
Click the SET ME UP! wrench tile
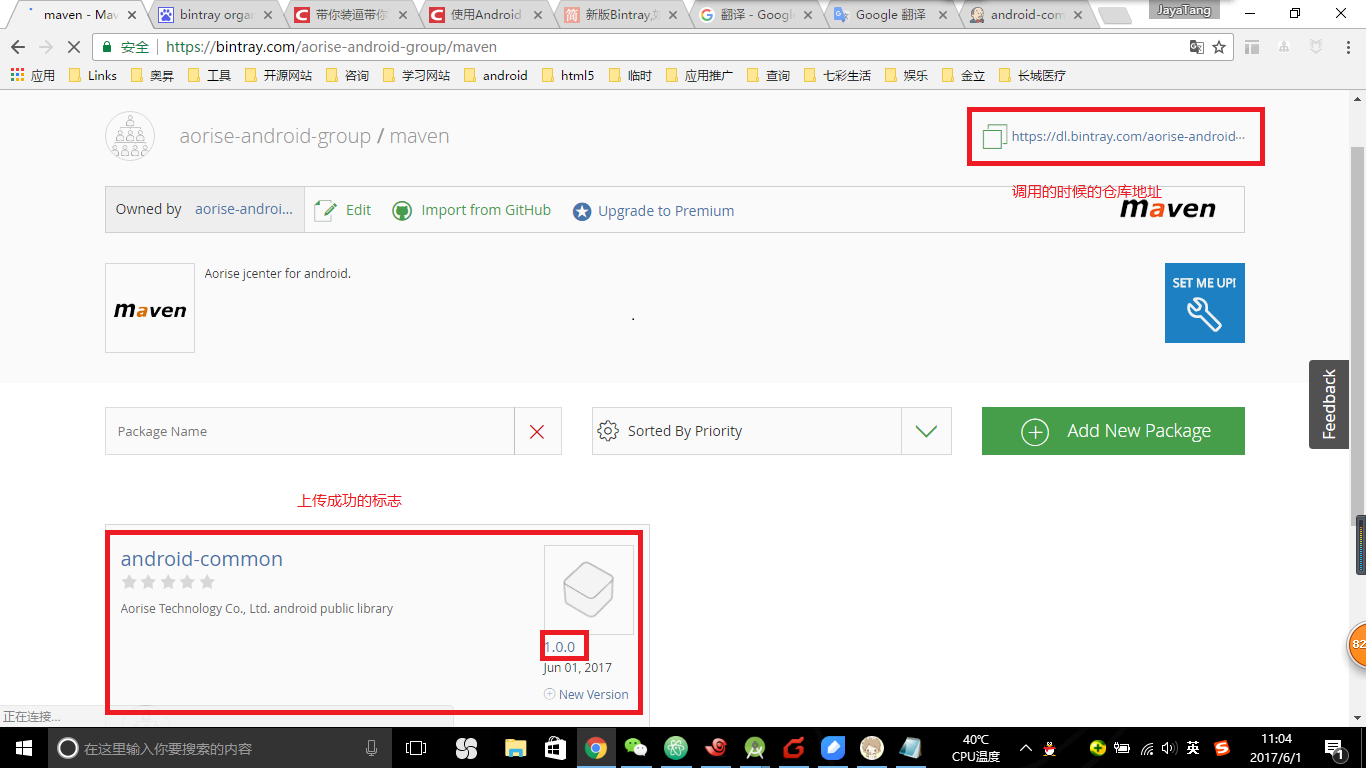(1204, 303)
